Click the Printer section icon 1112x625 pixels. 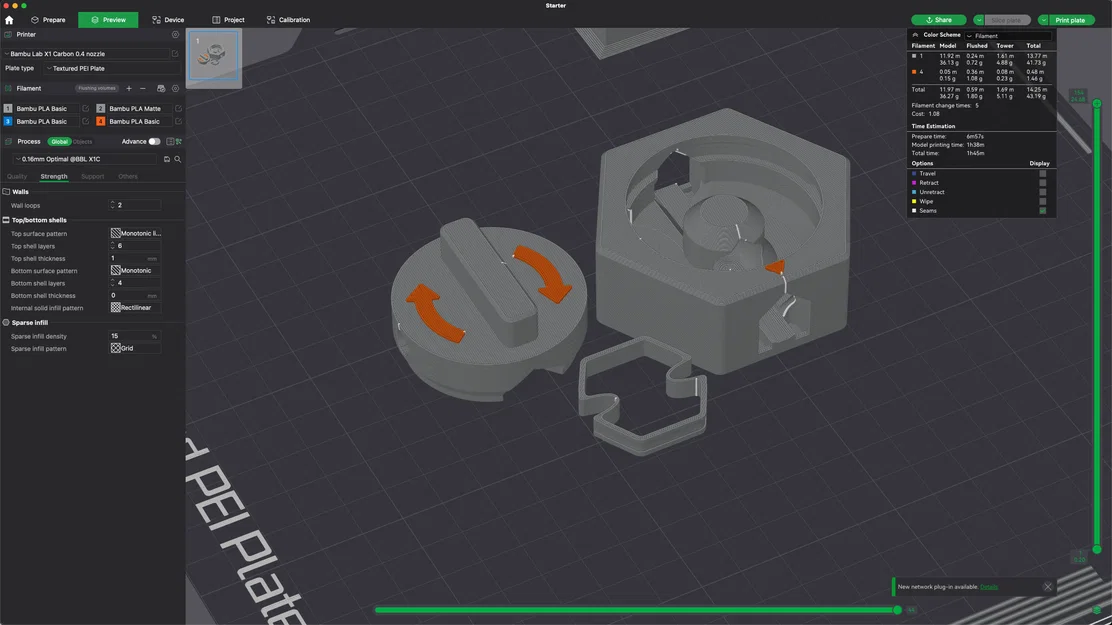point(8,34)
